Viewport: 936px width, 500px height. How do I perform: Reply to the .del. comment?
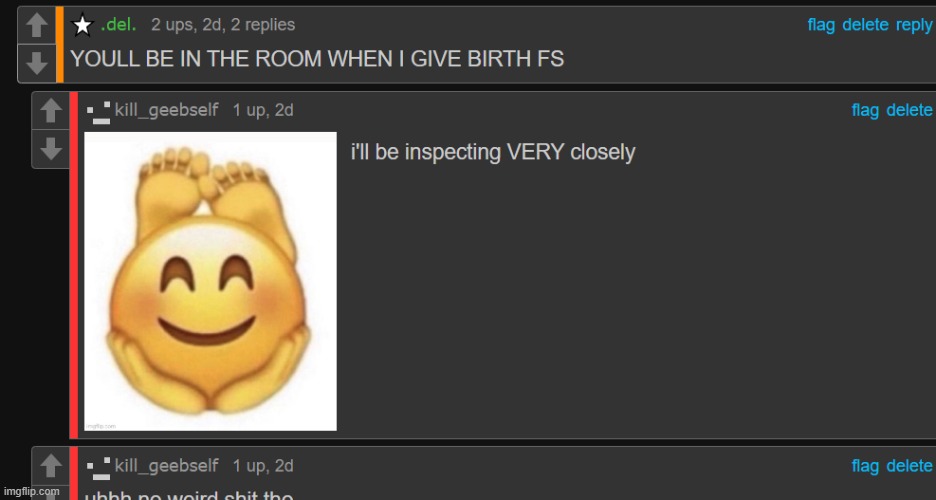click(913, 25)
